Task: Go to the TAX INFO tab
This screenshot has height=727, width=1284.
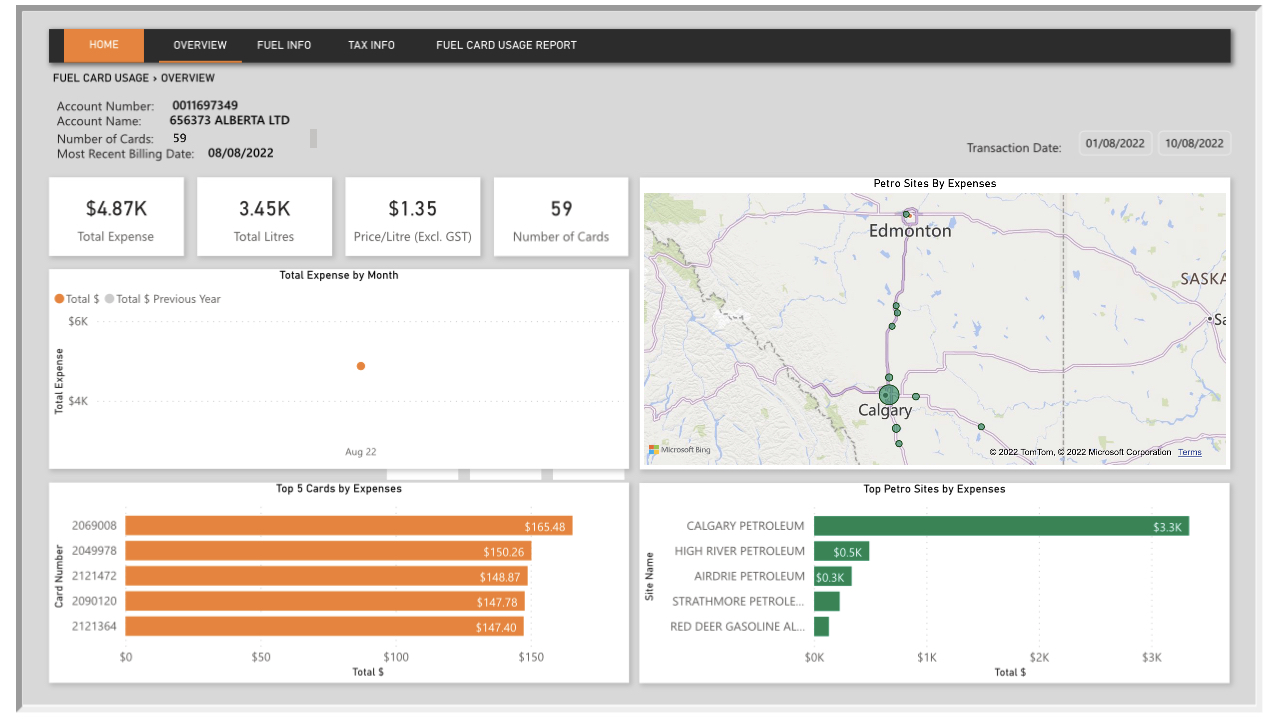Action: 371,45
